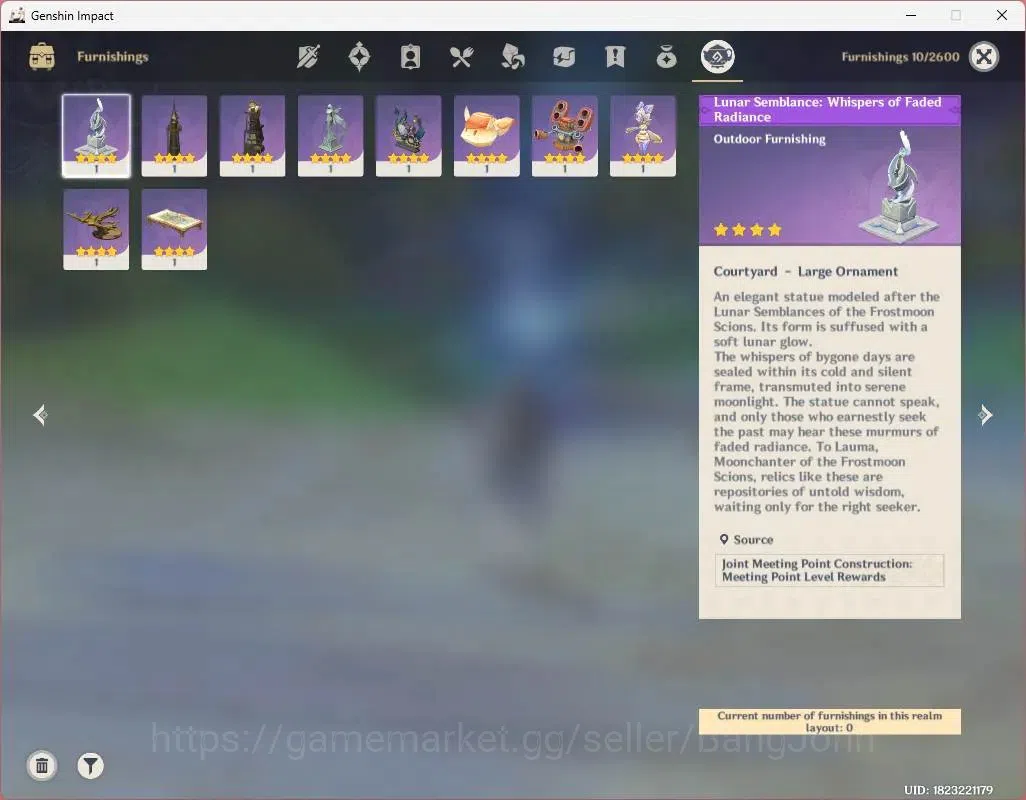Select the dark blue carriage furnishing

coord(408,135)
